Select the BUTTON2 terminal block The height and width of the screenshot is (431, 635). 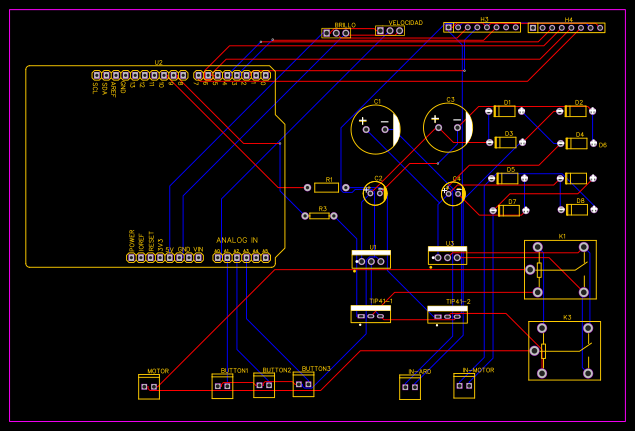(264, 385)
